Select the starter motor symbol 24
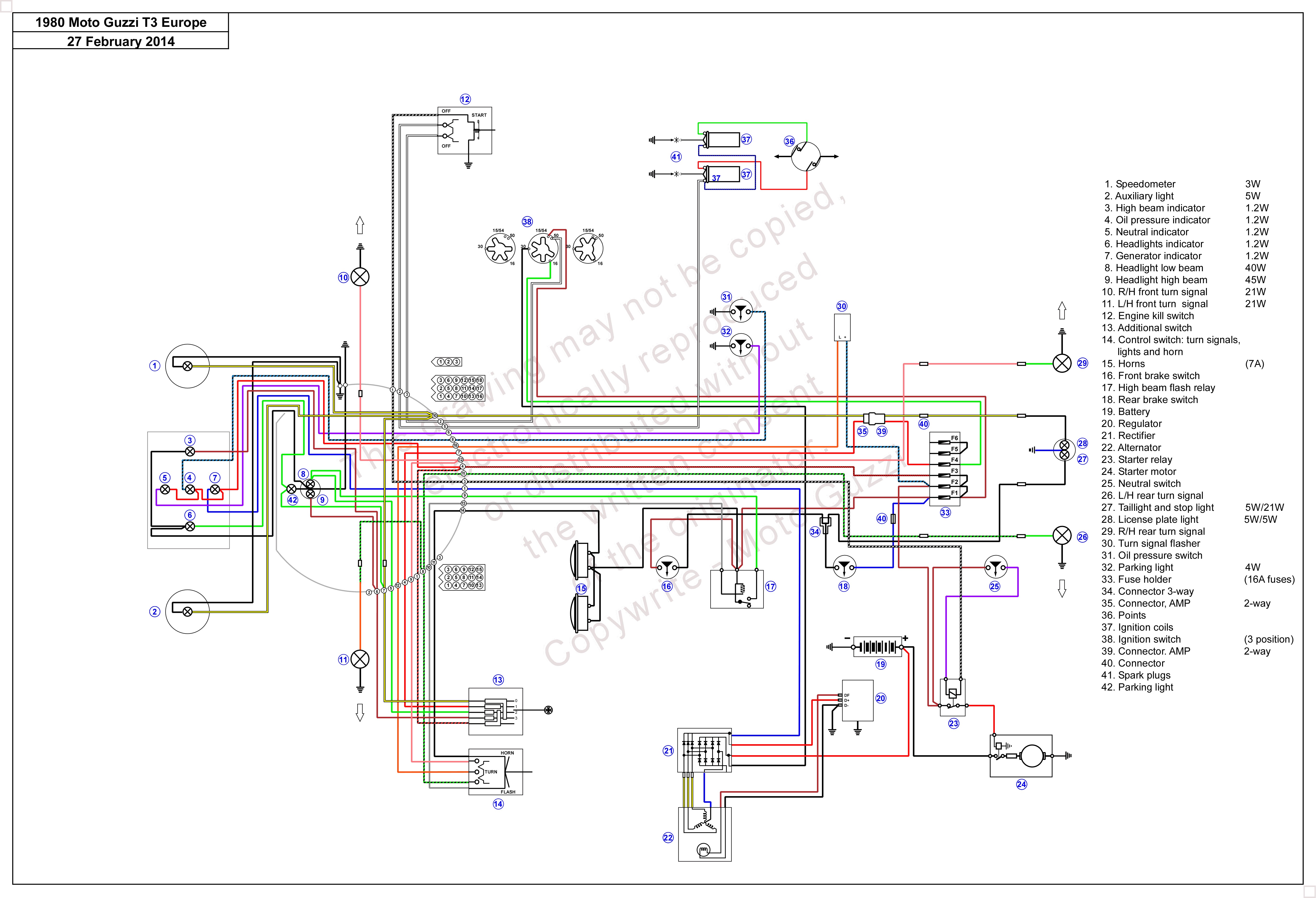Image resolution: width=1316 pixels, height=898 pixels. pyautogui.click(x=1021, y=755)
